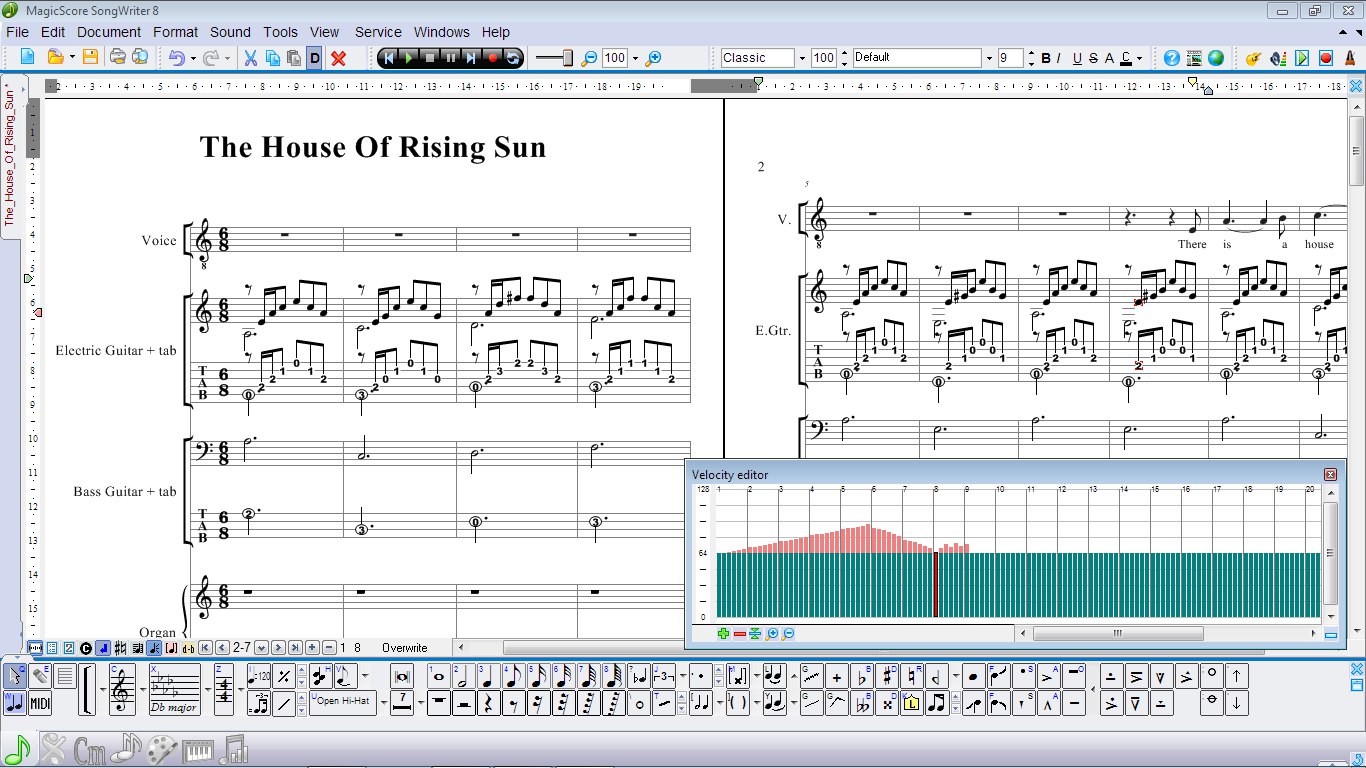This screenshot has height=768, width=1366.
Task: Paste from clipboard with the Paste icon
Action: pyautogui.click(x=294, y=58)
